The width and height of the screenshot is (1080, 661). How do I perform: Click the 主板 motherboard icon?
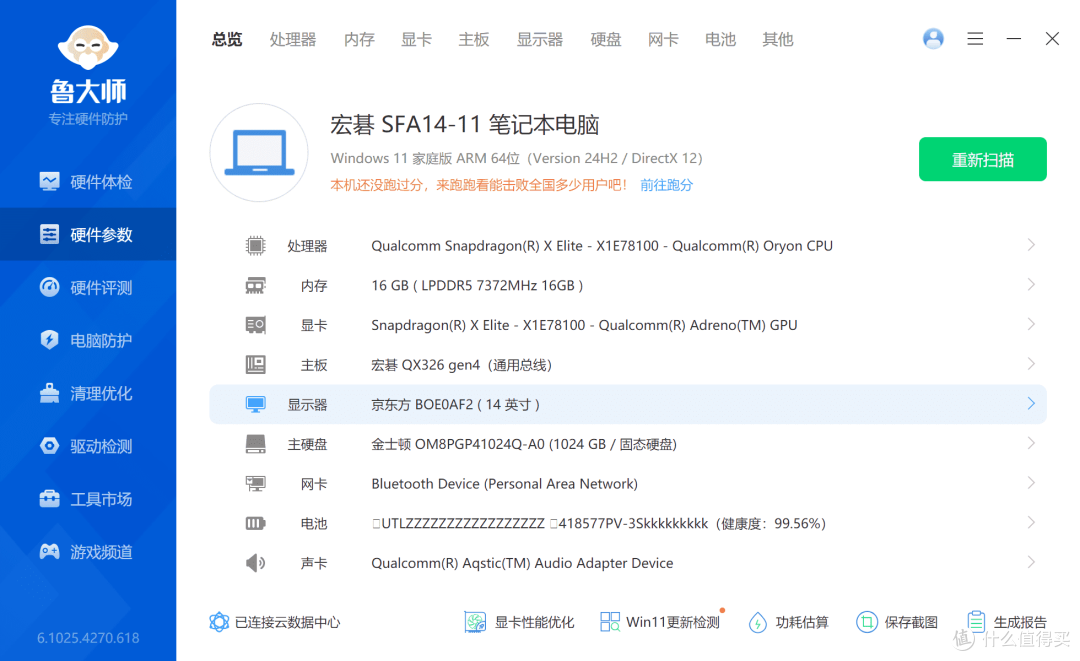pyautogui.click(x=256, y=364)
